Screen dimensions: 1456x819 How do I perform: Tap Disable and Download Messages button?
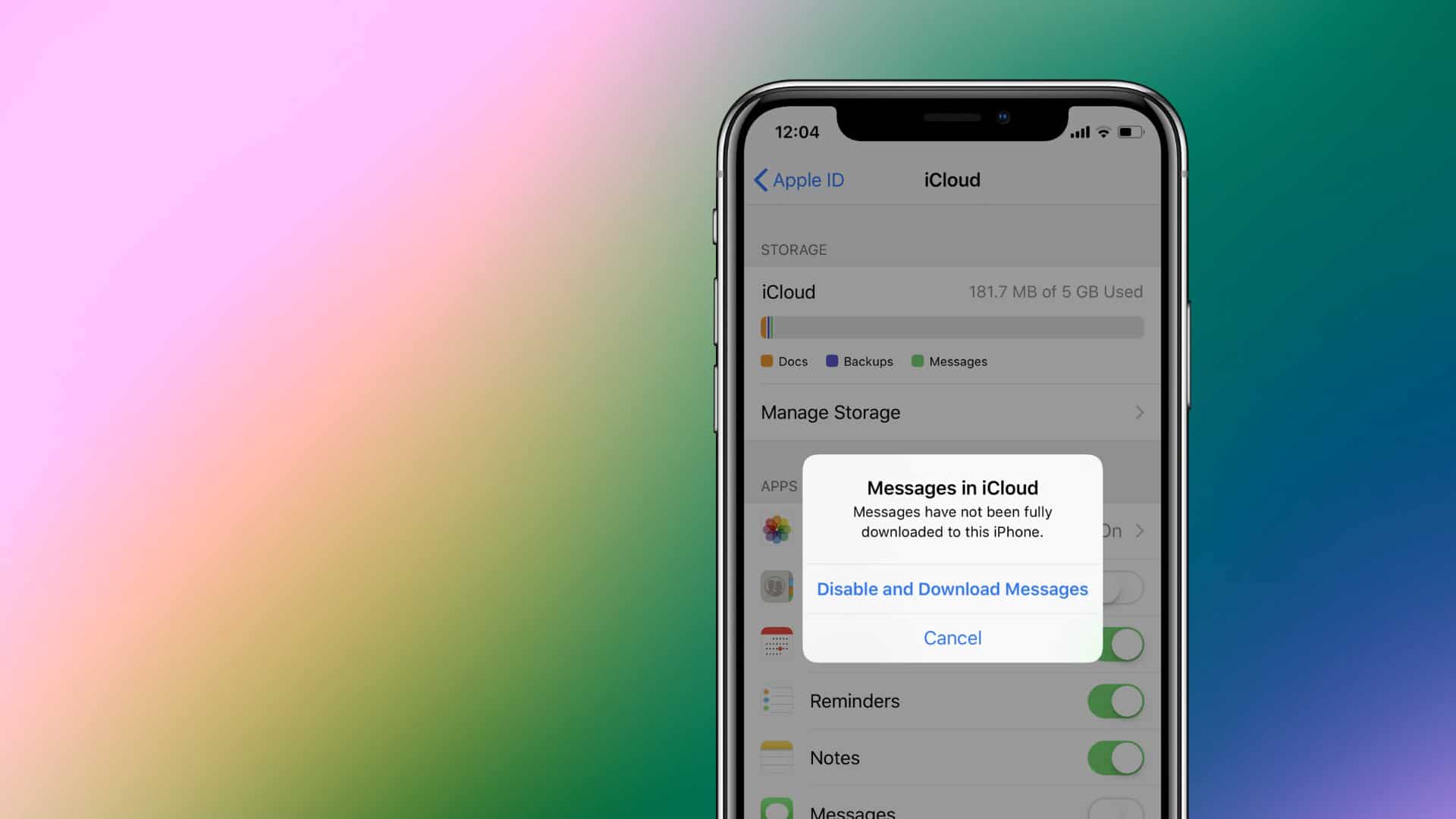pyautogui.click(x=952, y=588)
